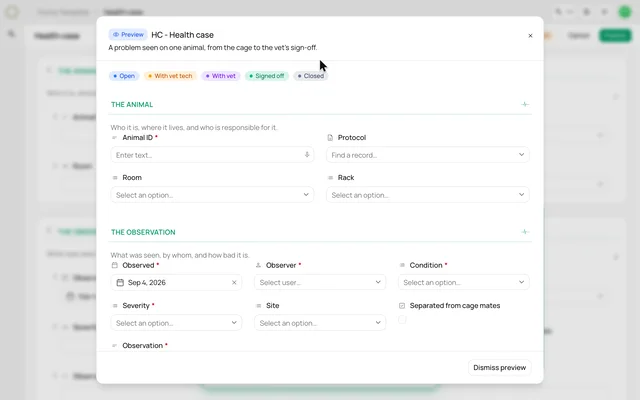Viewport: 640px width, 400px height.
Task: Click the icon inside Animal ID field
Action: 307,155
